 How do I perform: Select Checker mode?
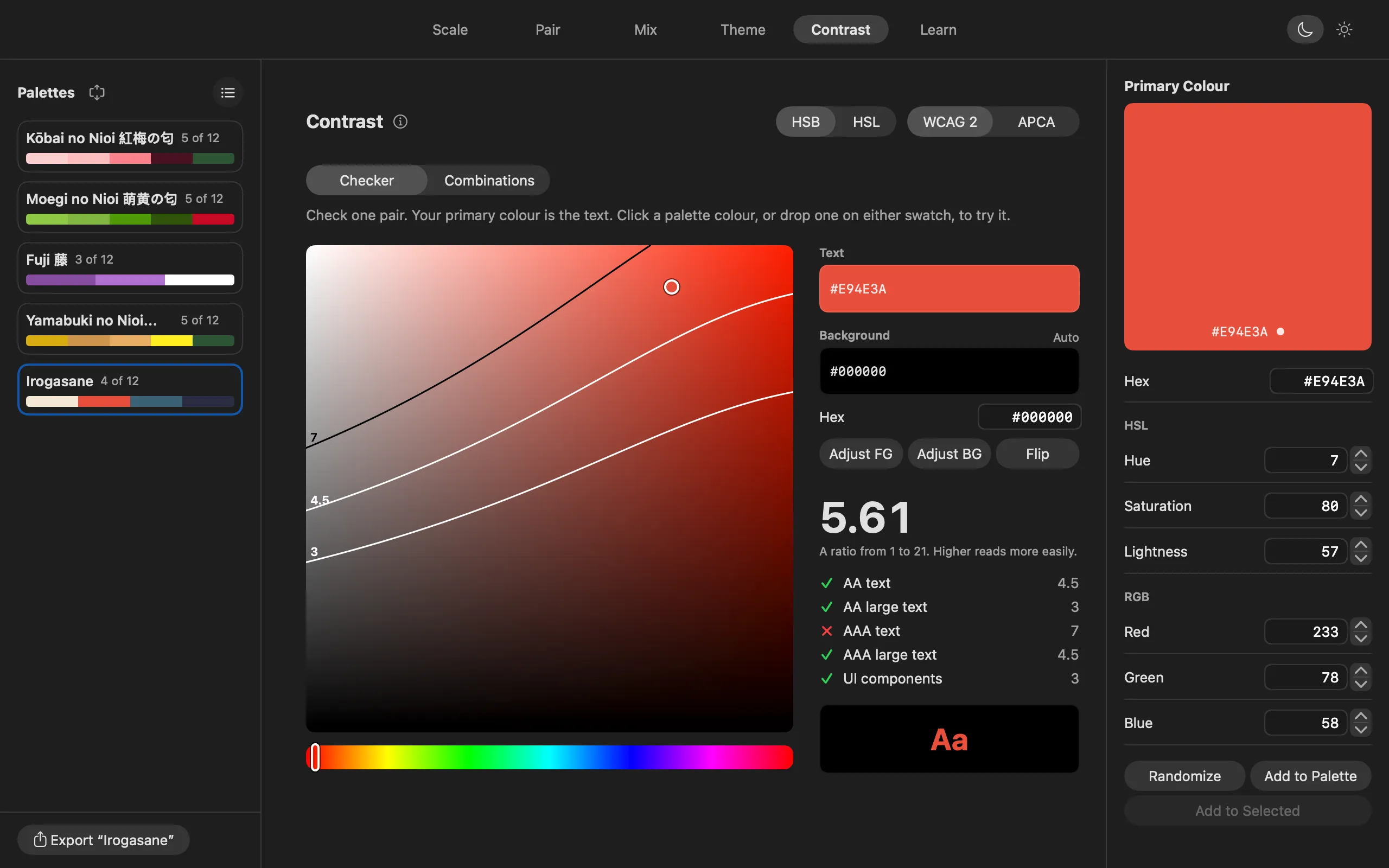(366, 180)
